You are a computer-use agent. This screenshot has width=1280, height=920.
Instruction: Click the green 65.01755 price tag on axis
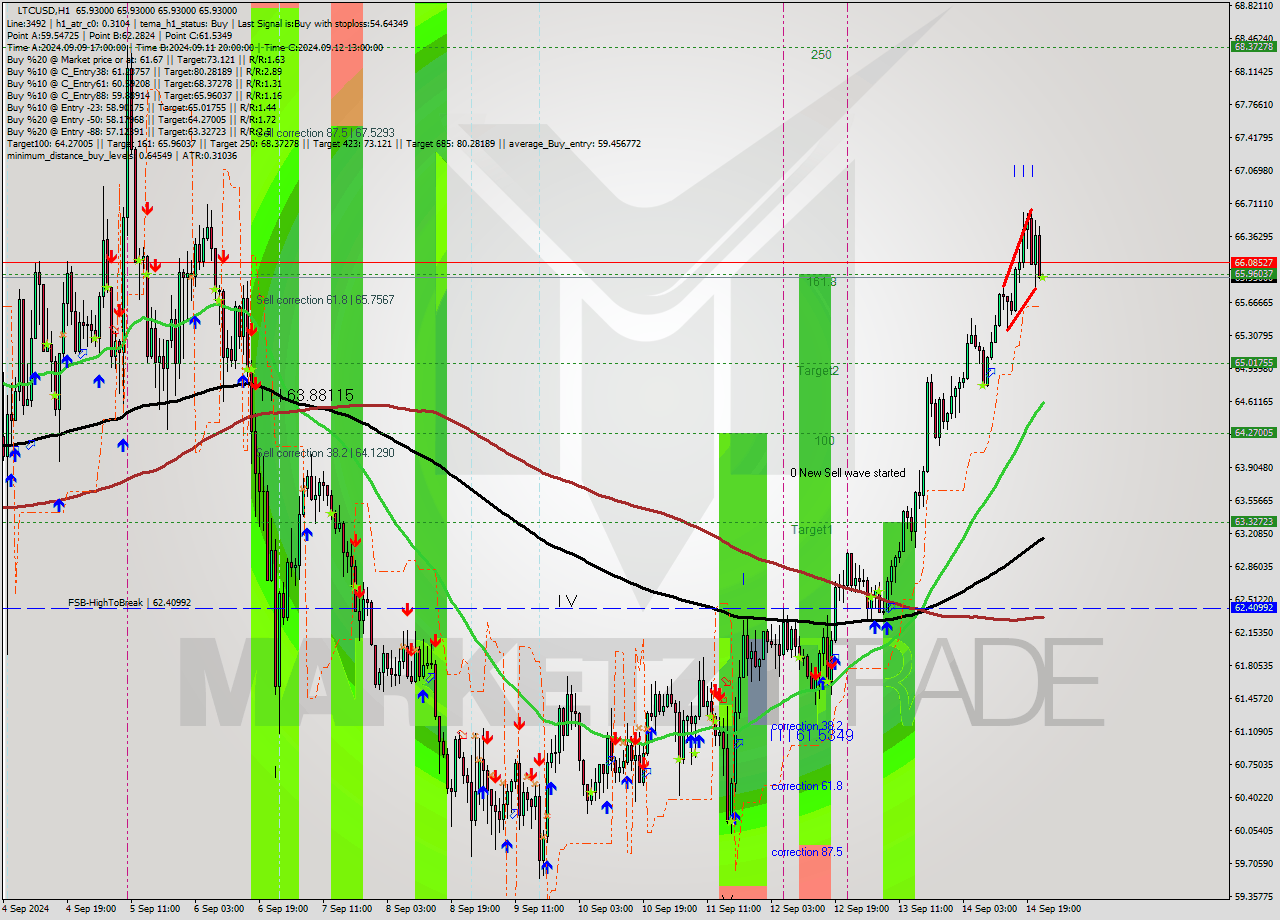(x=1254, y=363)
